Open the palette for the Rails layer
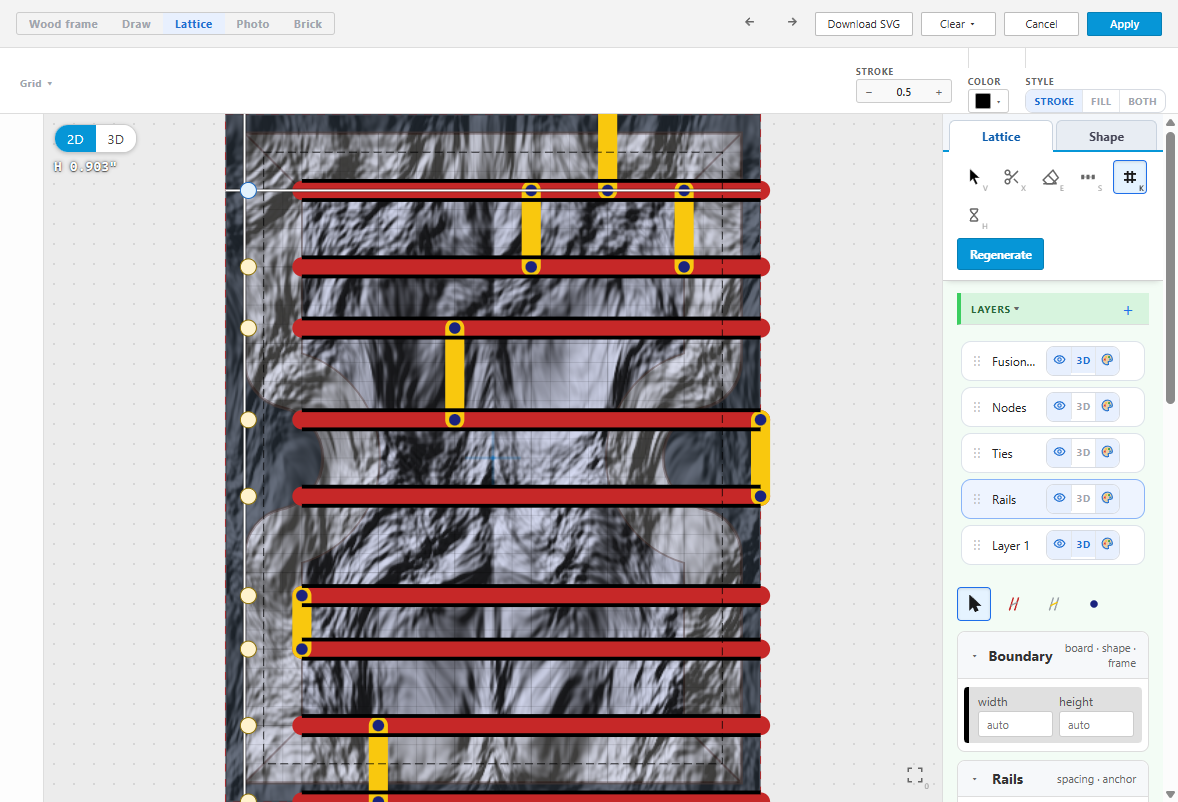Screen dimensions: 1178x802 tap(1107, 499)
